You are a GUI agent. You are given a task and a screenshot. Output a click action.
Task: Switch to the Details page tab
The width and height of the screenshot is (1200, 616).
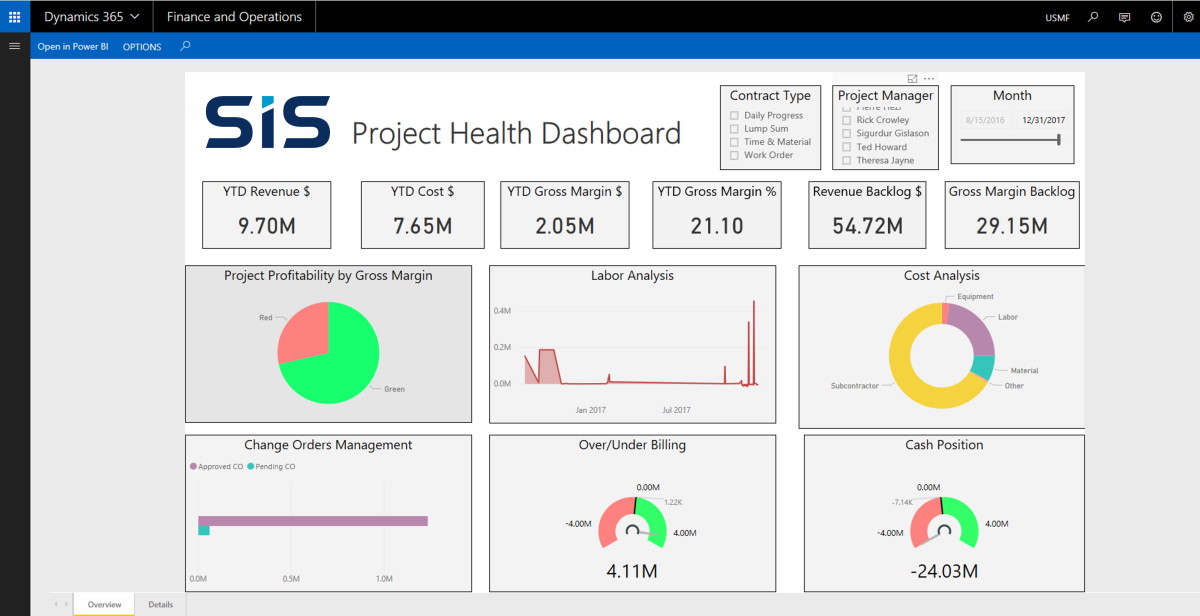click(x=160, y=604)
